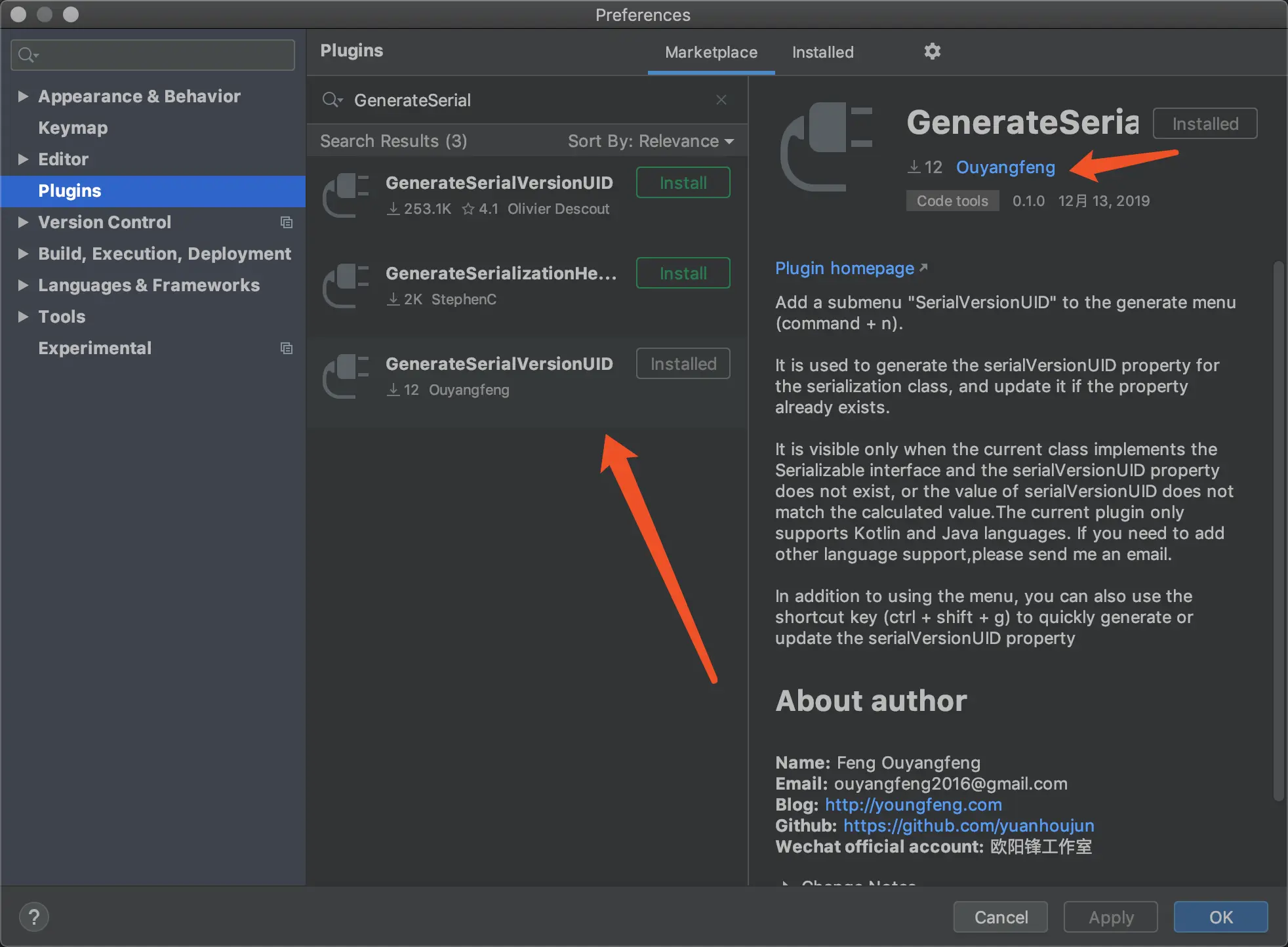
Task: Expand Appearance & Behavior tree node
Action: 23,96
